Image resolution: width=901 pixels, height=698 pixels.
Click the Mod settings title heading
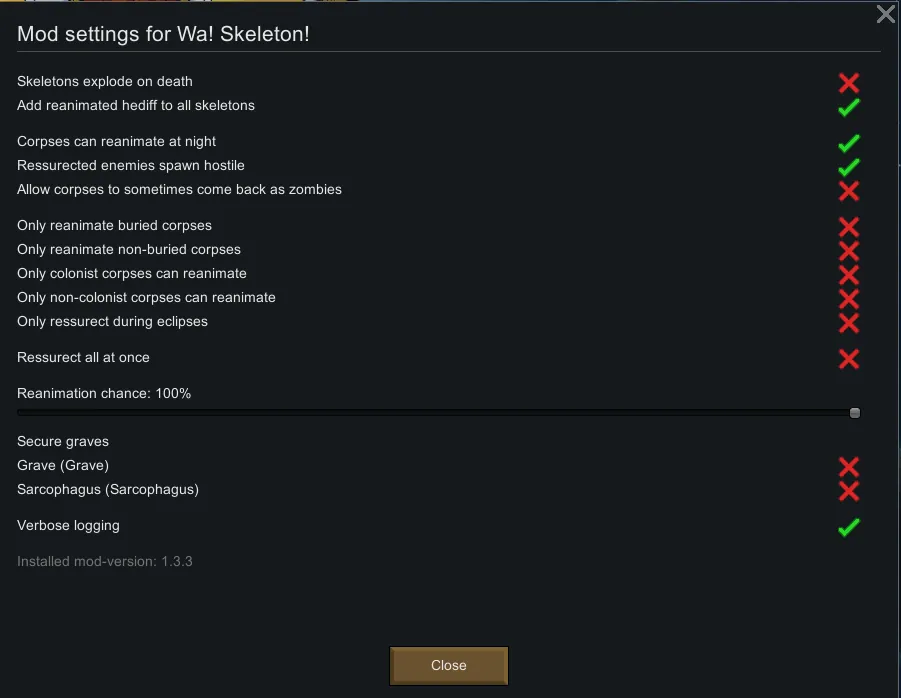point(163,35)
